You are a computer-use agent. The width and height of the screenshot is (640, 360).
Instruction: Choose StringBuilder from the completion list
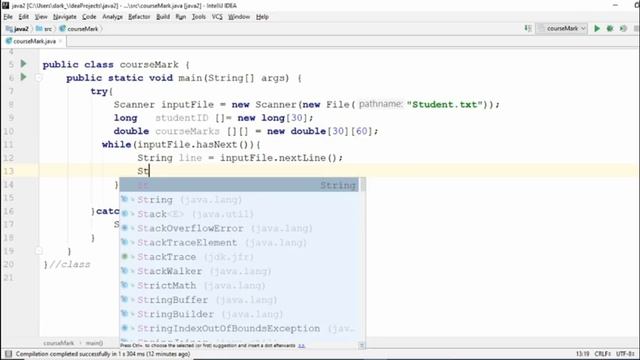point(239,314)
